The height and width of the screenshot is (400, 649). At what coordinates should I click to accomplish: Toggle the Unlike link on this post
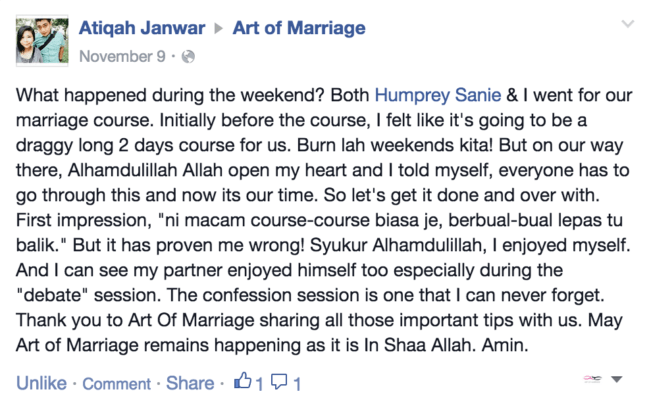(x=41, y=383)
